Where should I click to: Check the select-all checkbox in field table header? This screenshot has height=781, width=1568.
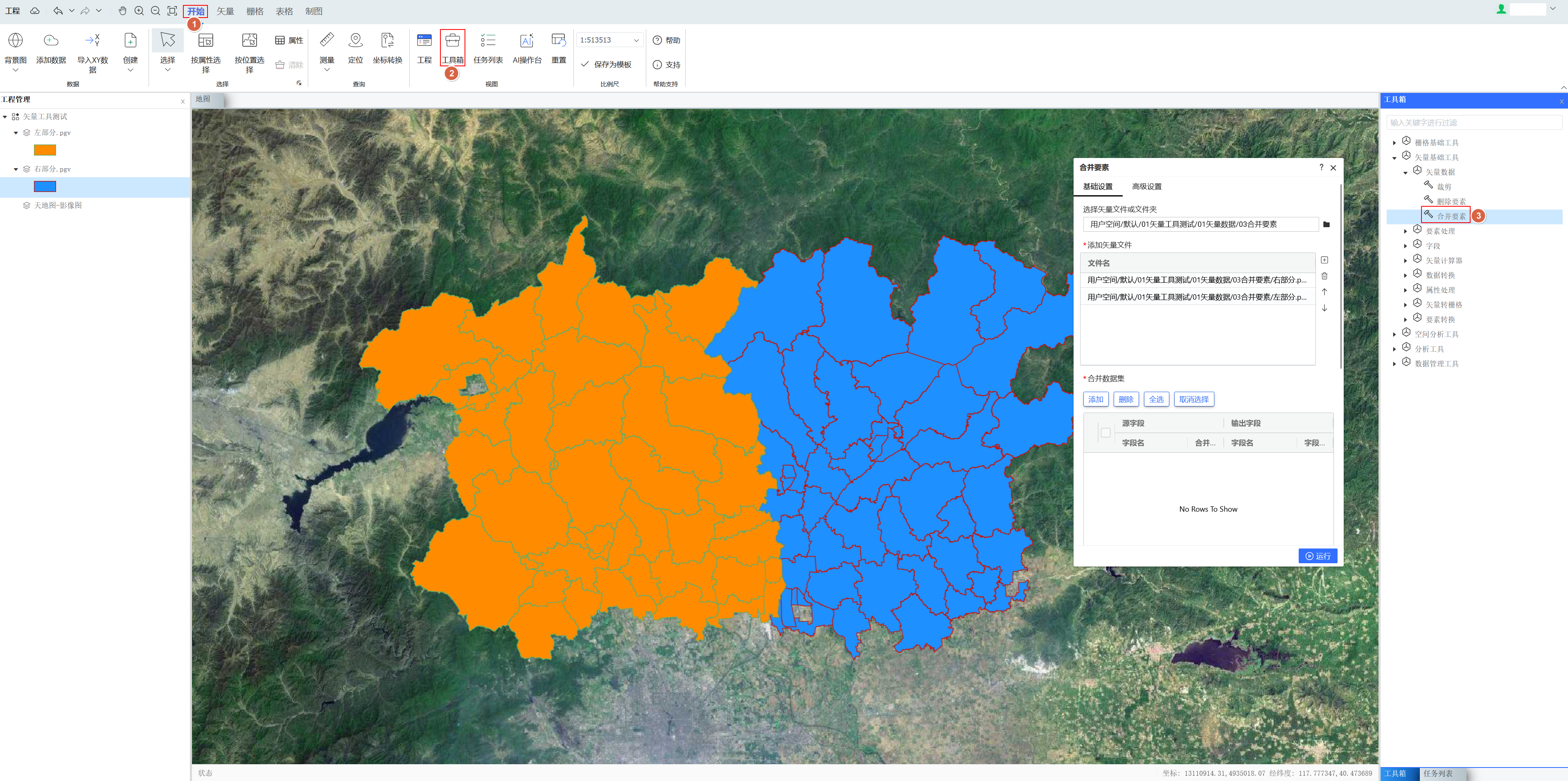(1105, 433)
